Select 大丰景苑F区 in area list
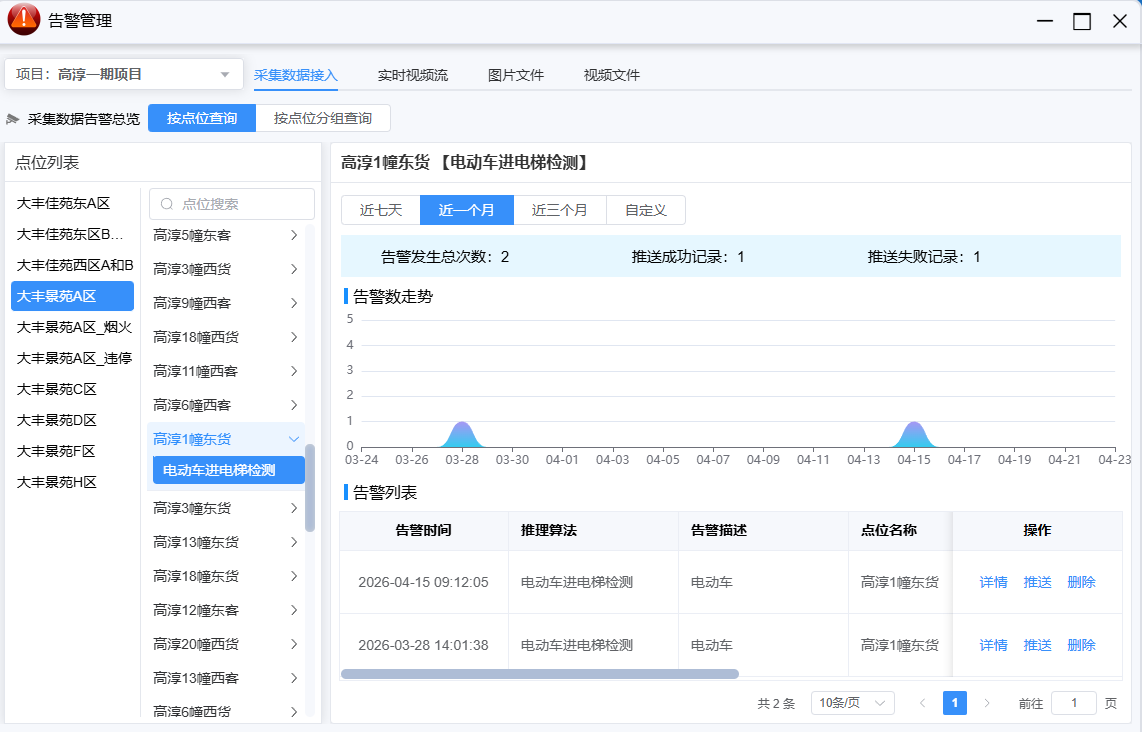Viewport: 1142px width, 732px height. tap(72, 451)
